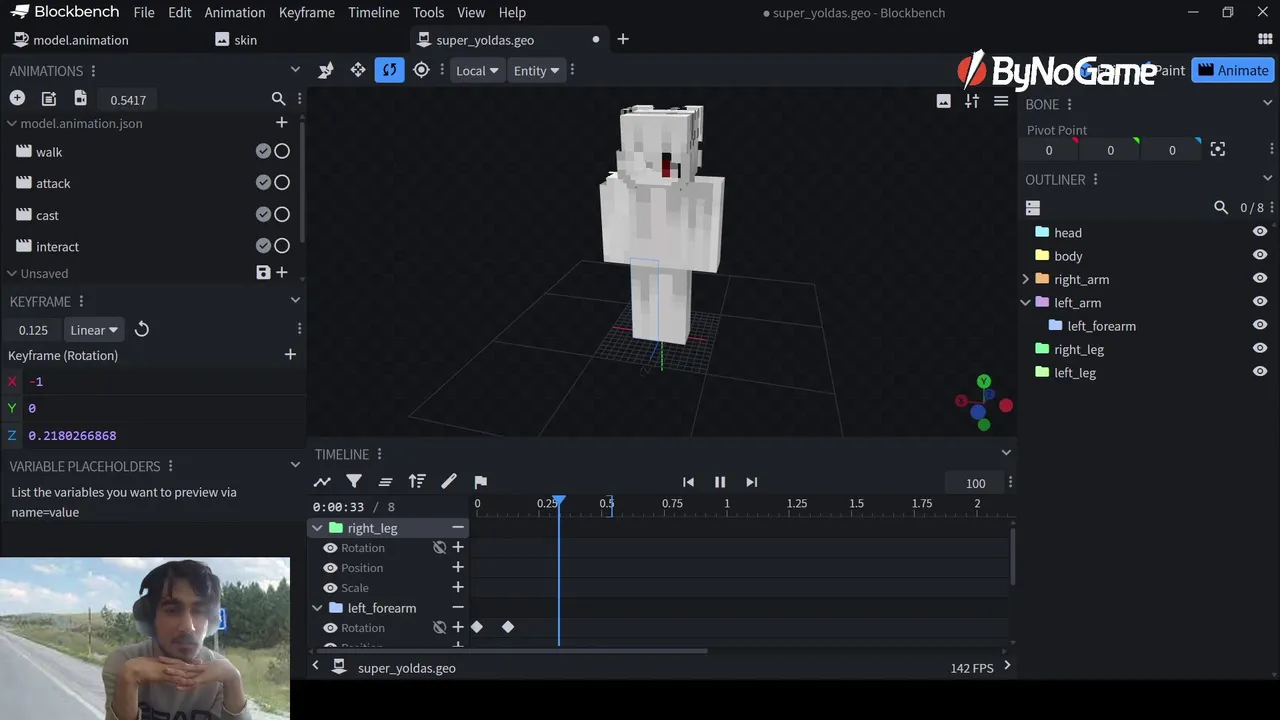Open the Keyframe menu
Viewport: 1280px width, 720px height.
point(307,12)
